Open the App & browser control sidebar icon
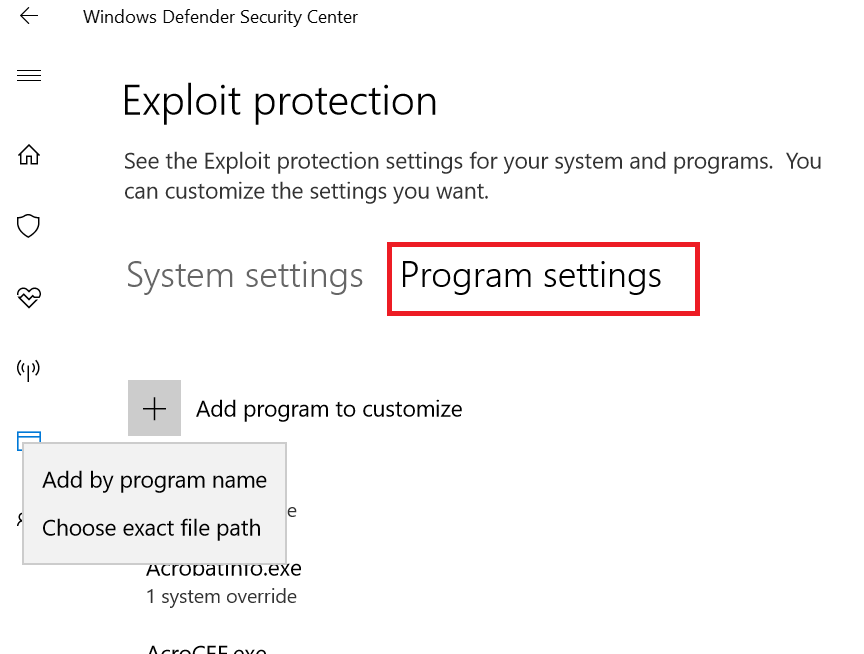864x654 pixels. click(x=28, y=440)
